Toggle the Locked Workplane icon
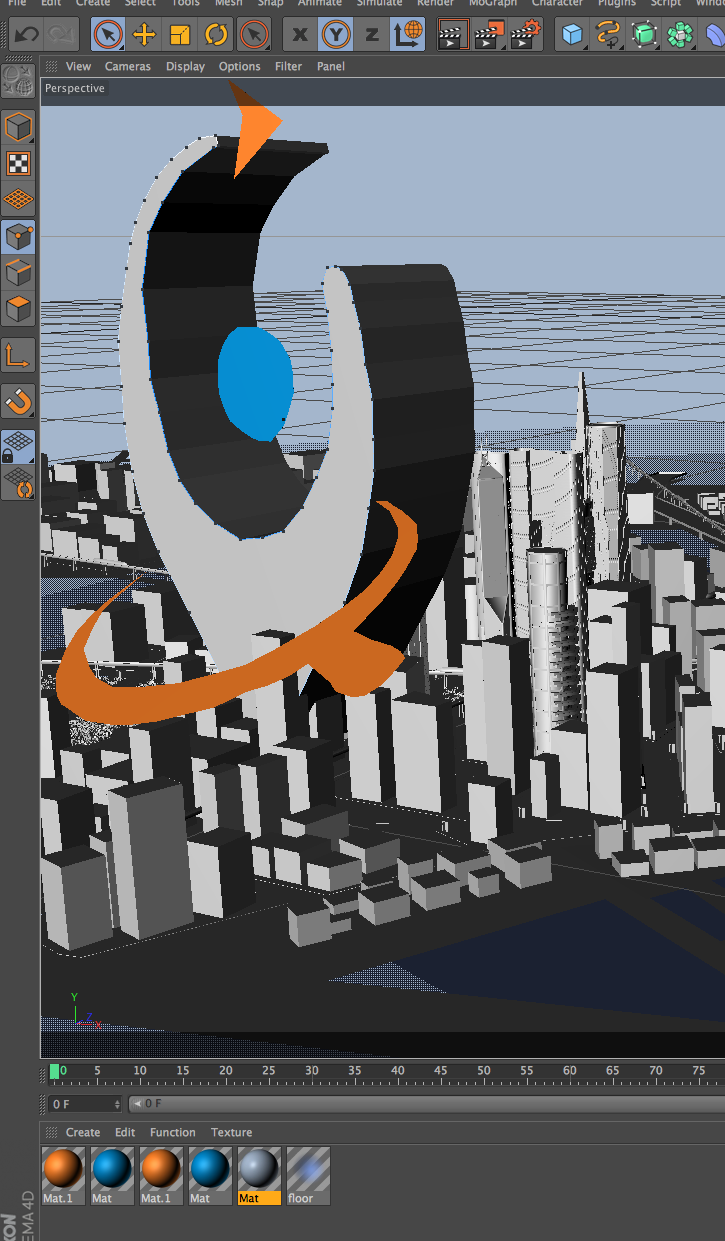The image size is (725, 1241). coord(18,446)
